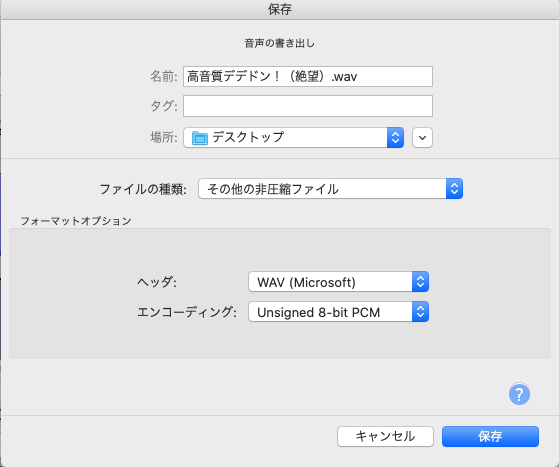
Task: Click the blue stepper arrows on 場所 popup
Action: [395, 138]
